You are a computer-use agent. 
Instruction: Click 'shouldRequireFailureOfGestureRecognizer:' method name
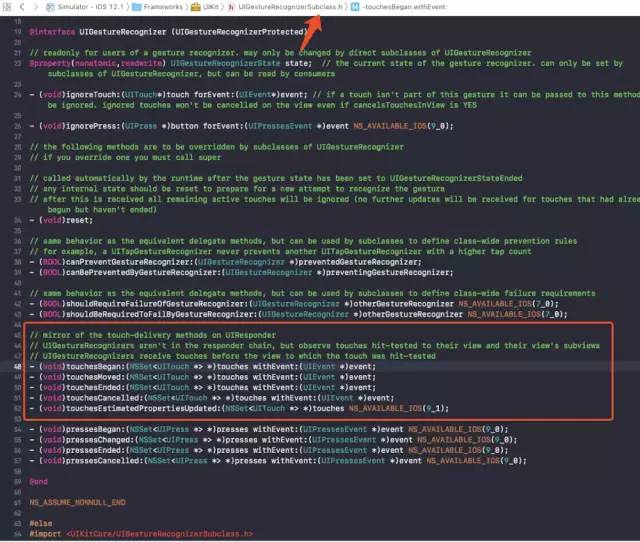158,304
